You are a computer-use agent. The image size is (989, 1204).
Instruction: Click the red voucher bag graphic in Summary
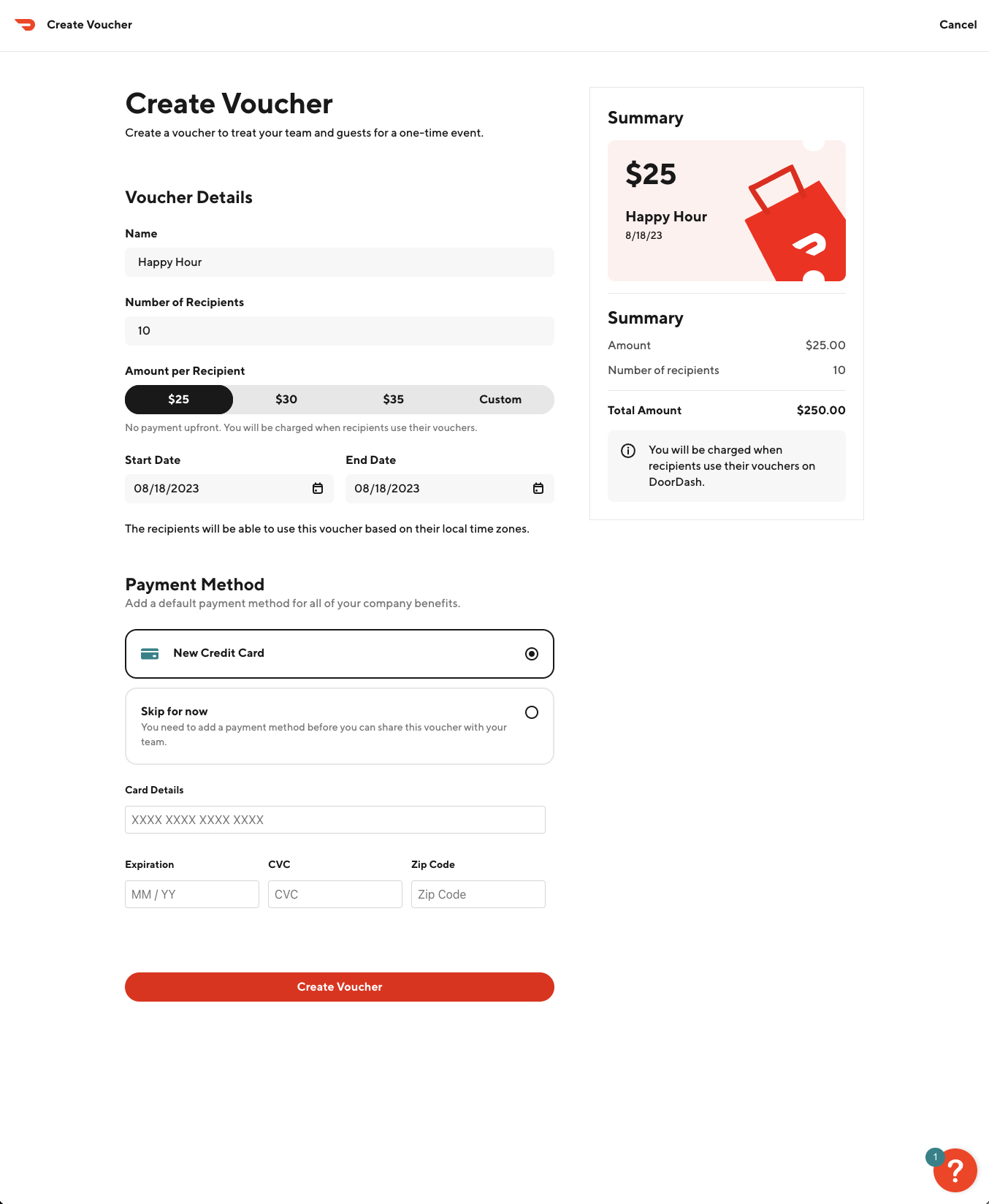(x=793, y=219)
